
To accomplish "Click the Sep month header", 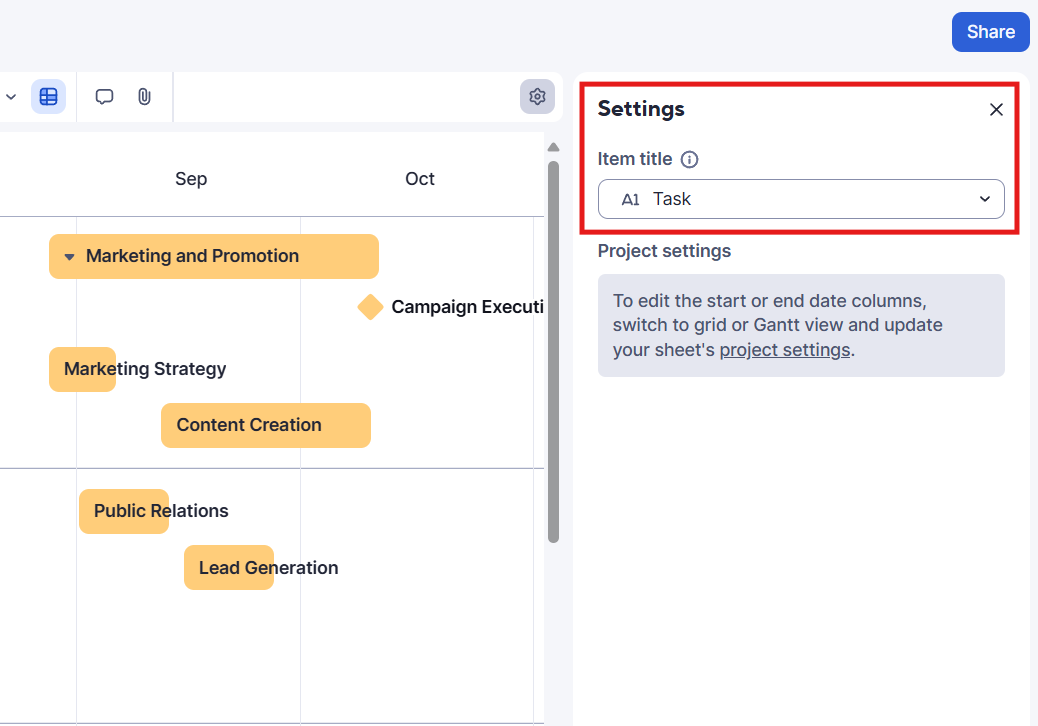I will [191, 179].
